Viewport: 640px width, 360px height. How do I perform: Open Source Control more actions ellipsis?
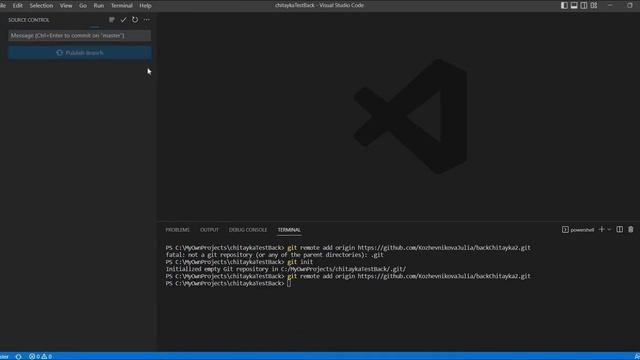pyautogui.click(x=147, y=20)
